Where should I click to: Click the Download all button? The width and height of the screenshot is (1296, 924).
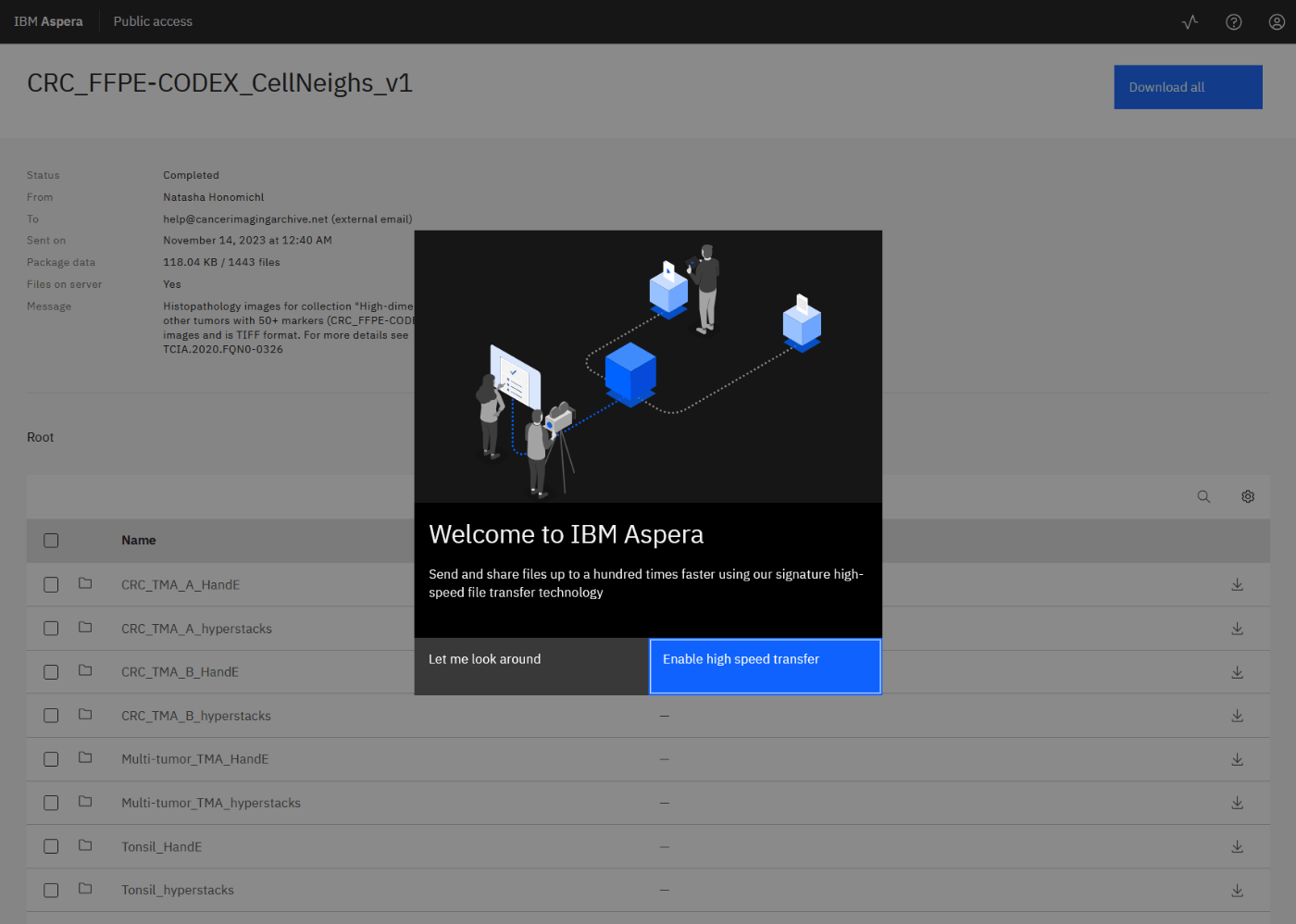(x=1188, y=87)
